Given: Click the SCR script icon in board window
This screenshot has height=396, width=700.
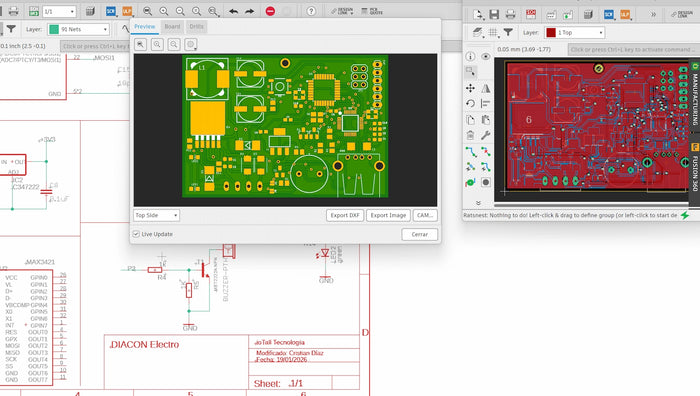Looking at the screenshot, I should (x=608, y=15).
